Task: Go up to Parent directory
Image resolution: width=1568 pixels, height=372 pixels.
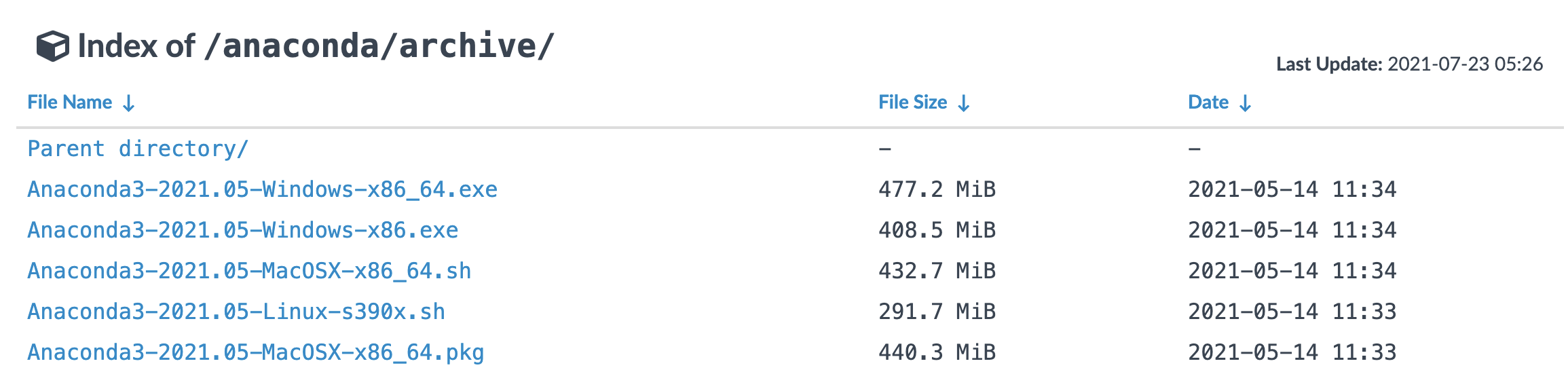Action: coord(138,149)
